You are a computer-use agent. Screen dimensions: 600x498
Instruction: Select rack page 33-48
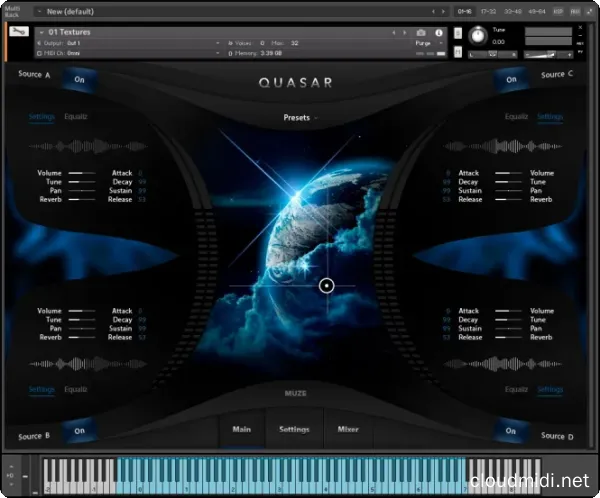point(512,11)
